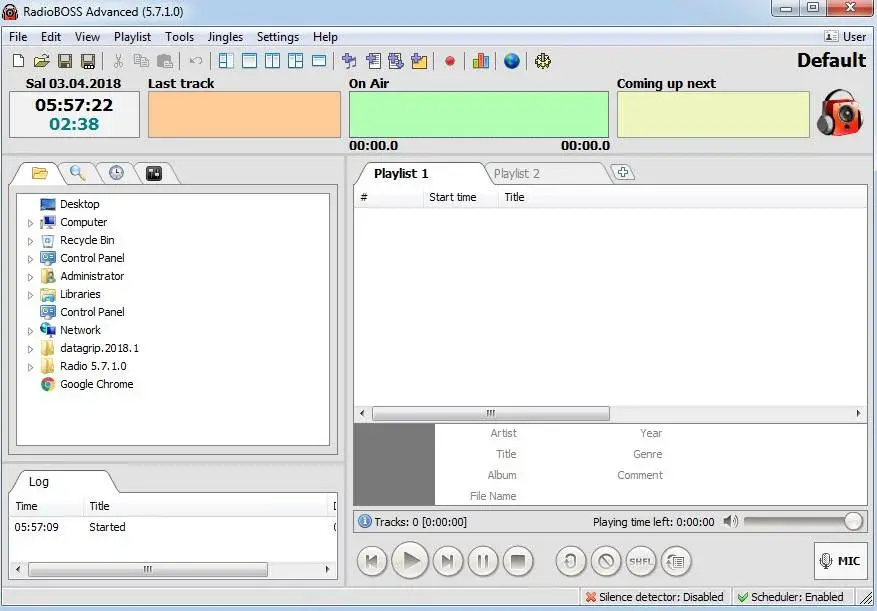Select the Google Chrome item in tree

[x=96, y=384]
